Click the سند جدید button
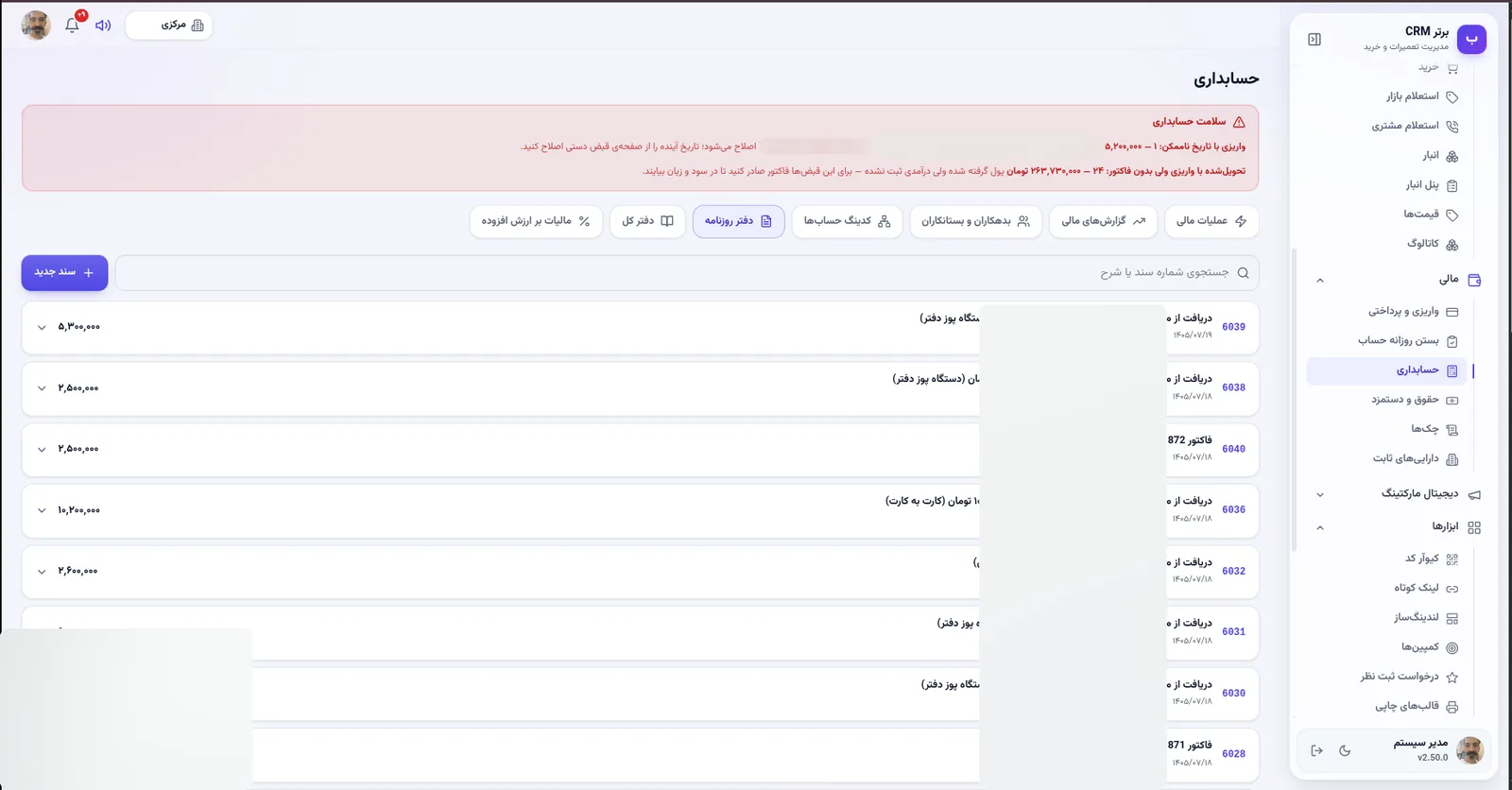The width and height of the screenshot is (1512, 790). (64, 272)
